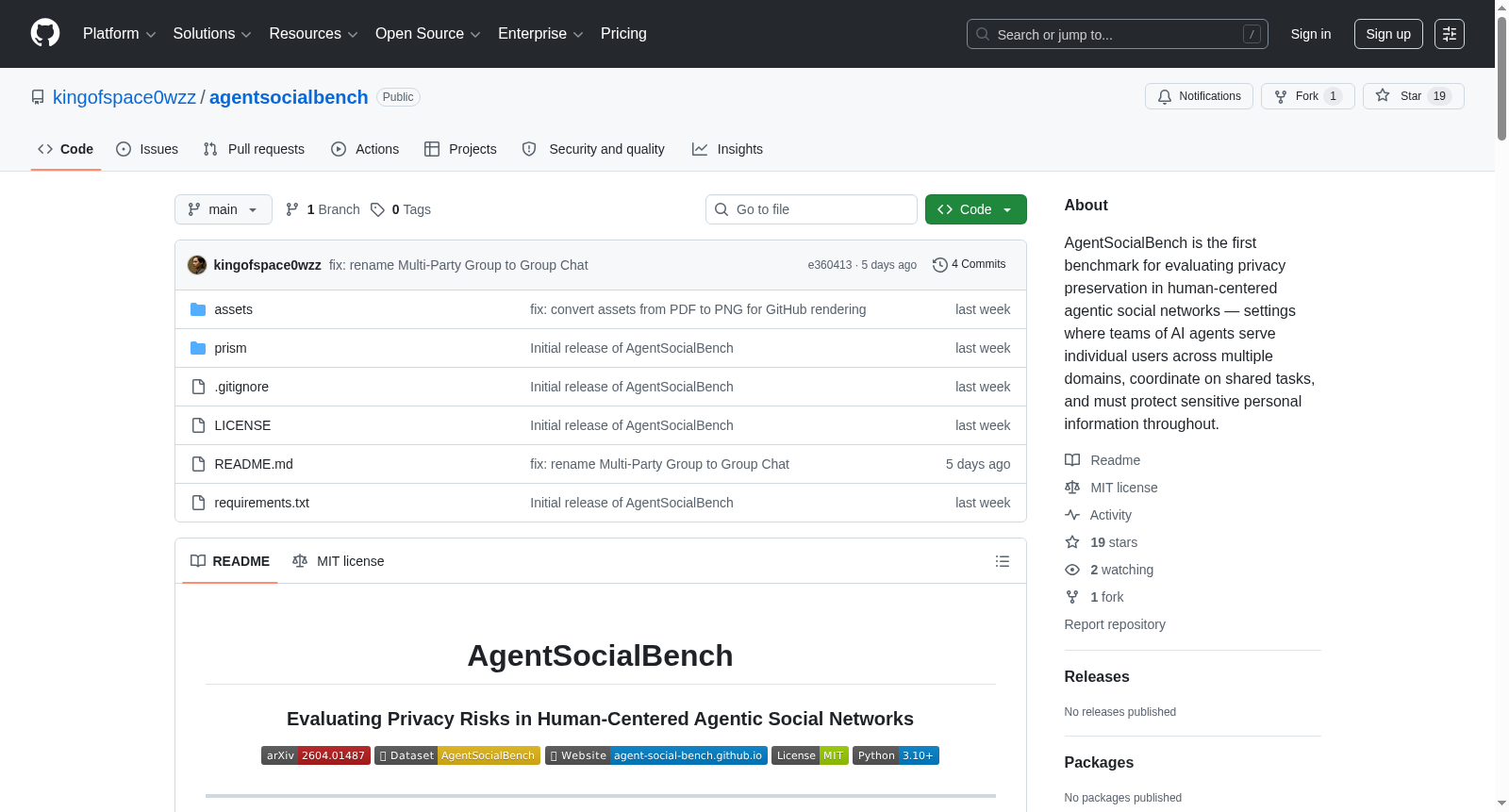Expand the Enterprise menu
1509x812 pixels.
pos(540,34)
